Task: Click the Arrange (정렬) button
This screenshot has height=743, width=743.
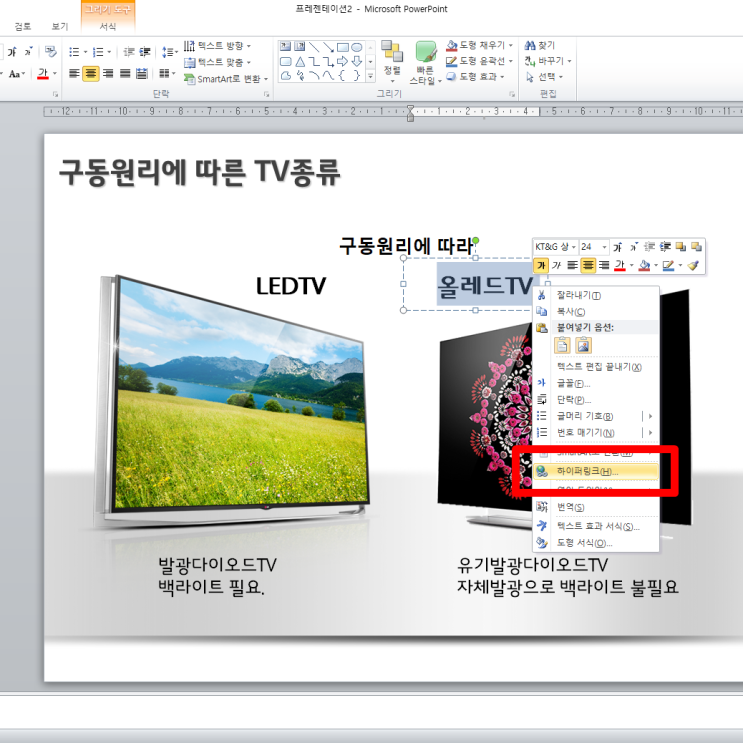Action: click(x=392, y=60)
